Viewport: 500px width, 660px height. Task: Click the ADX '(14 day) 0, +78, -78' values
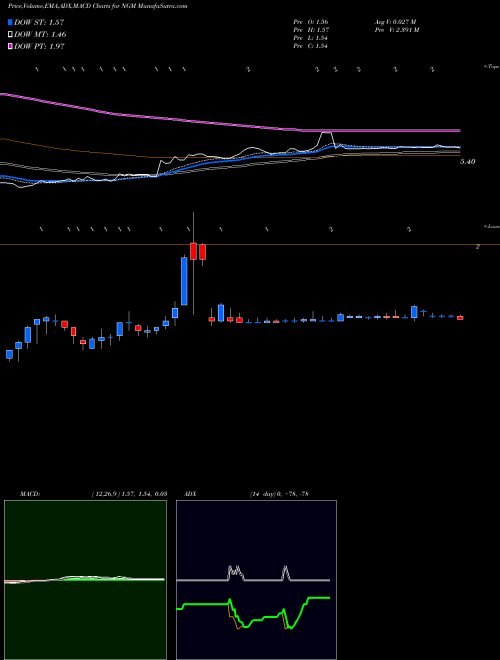pos(277,494)
